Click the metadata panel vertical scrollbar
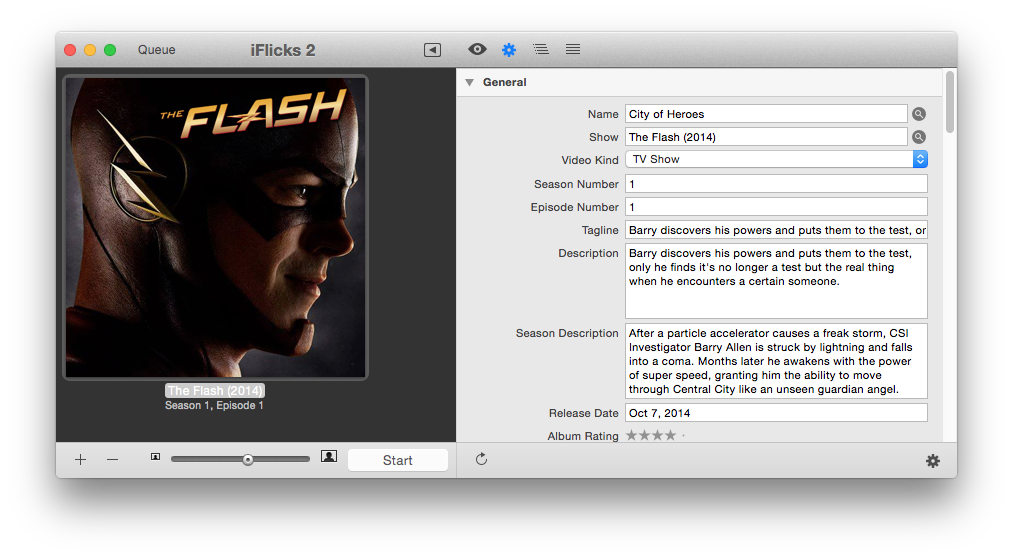The image size is (1013, 558). click(x=949, y=102)
